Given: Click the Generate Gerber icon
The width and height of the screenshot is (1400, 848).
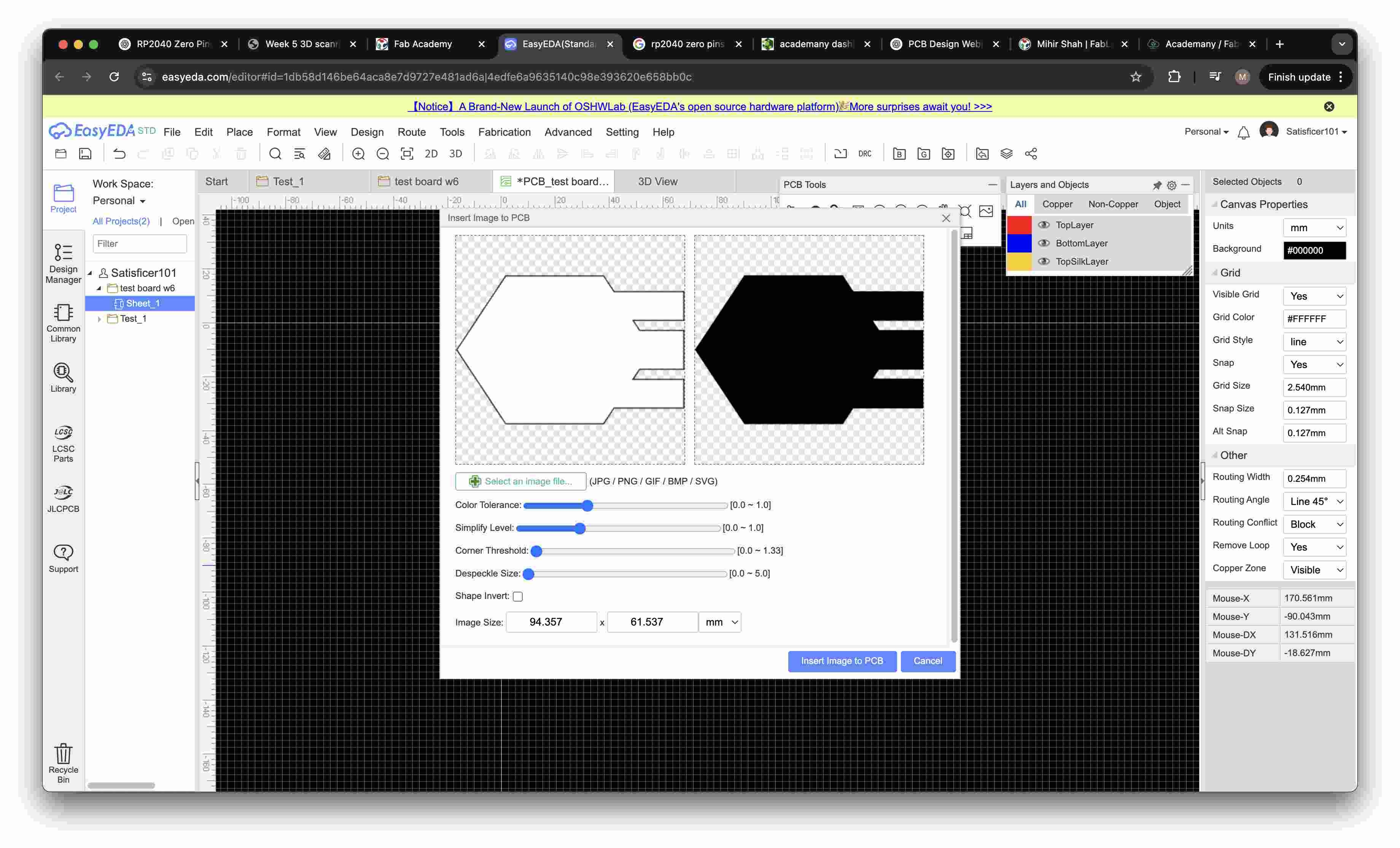Looking at the screenshot, I should click(x=923, y=153).
